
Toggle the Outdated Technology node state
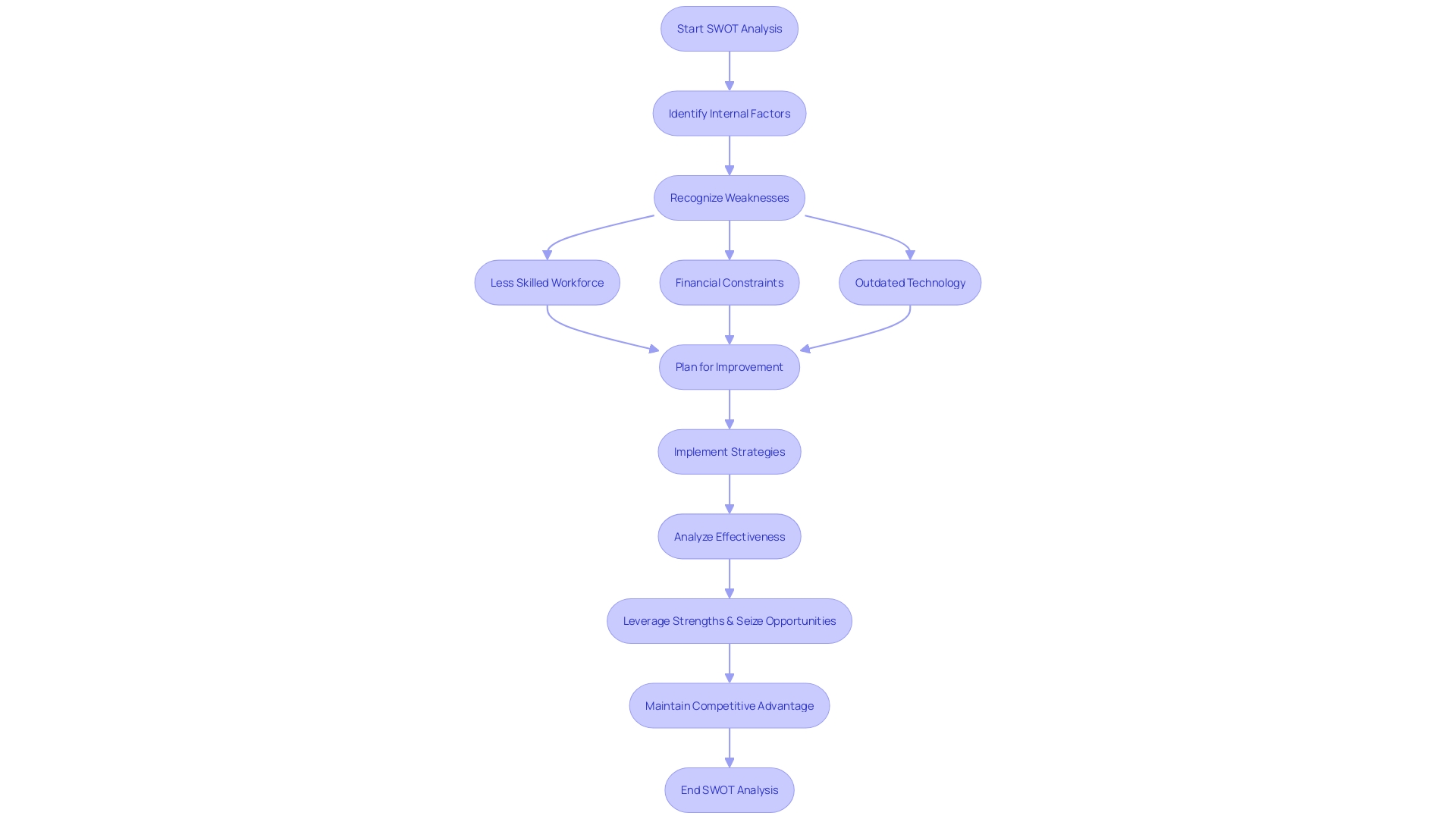pos(910,282)
